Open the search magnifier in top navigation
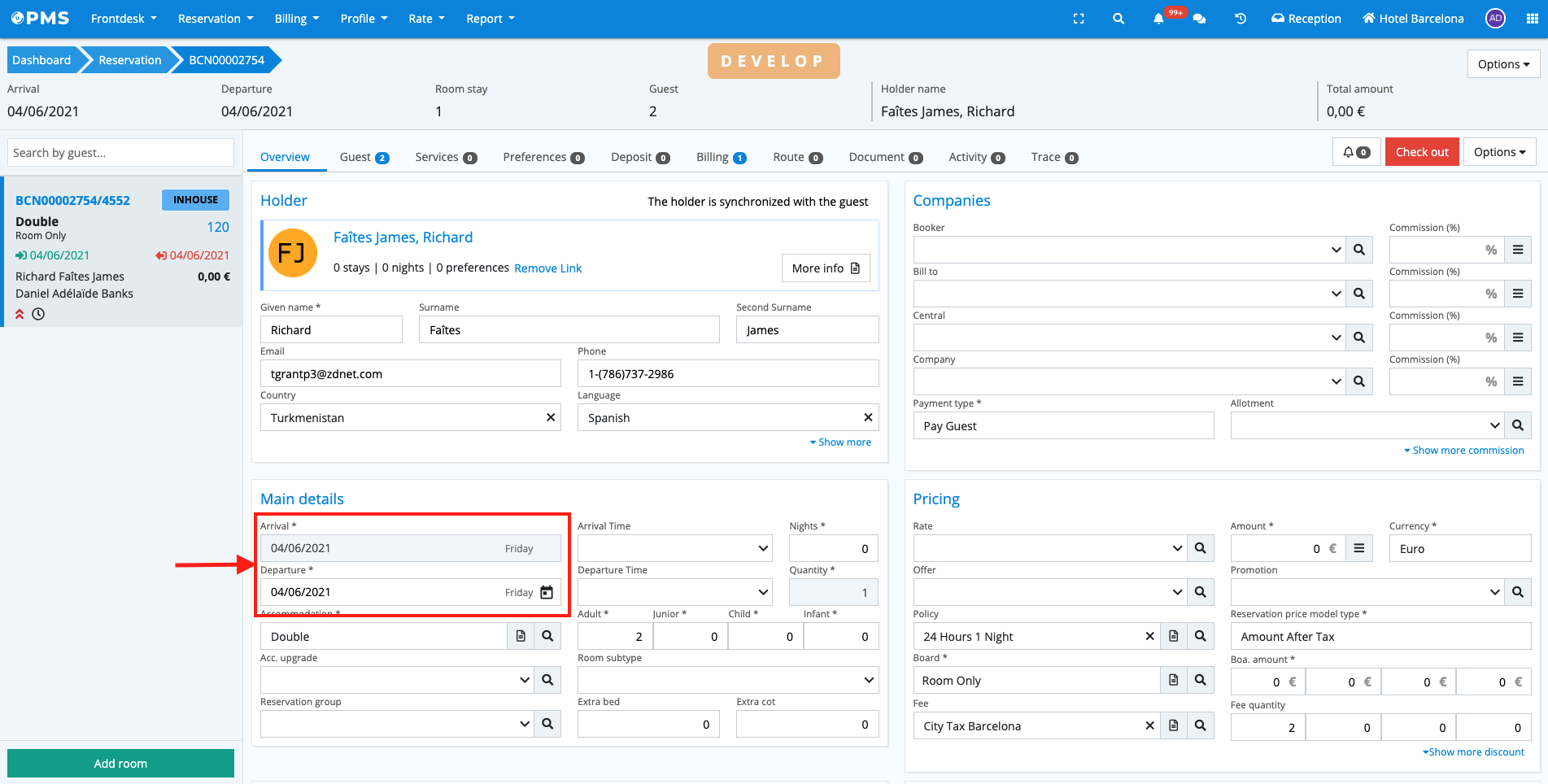This screenshot has width=1548, height=784. coord(1118,19)
